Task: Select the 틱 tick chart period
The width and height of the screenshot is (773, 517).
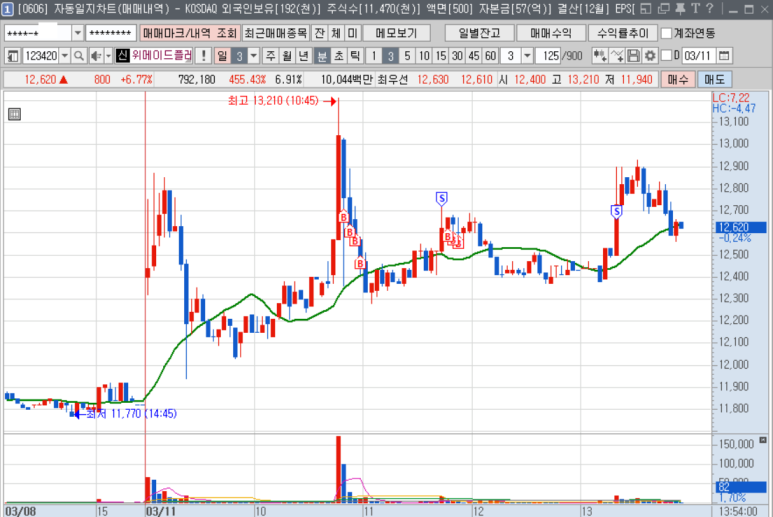Action: pos(355,56)
